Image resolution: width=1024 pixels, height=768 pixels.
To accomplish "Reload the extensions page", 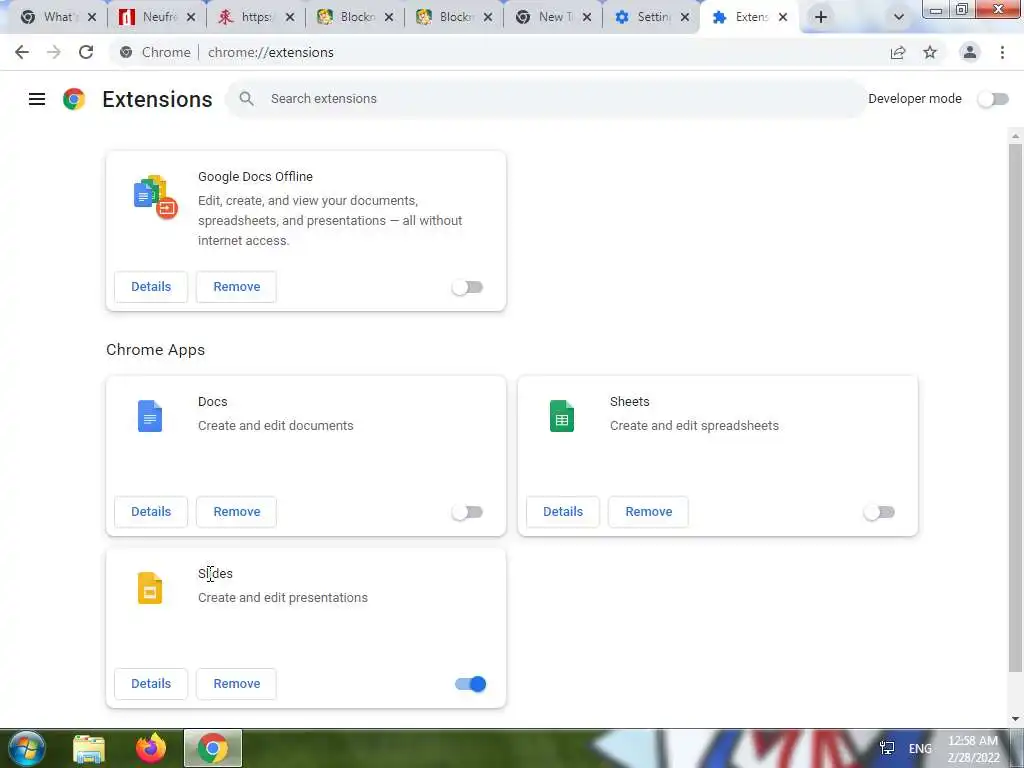I will point(86,52).
